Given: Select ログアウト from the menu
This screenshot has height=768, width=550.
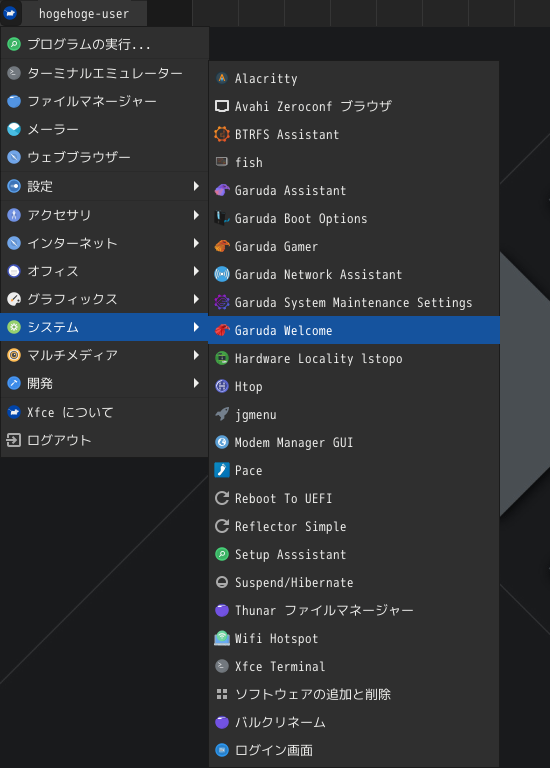Looking at the screenshot, I should point(104,440).
